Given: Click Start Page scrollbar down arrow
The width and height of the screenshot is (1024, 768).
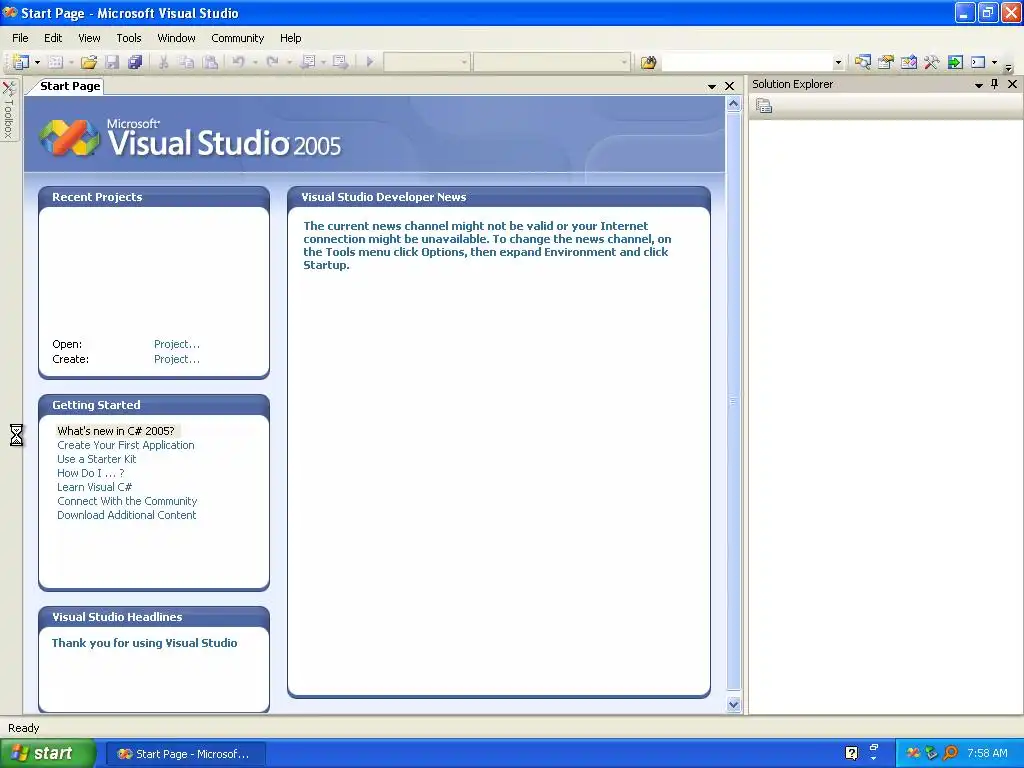Looking at the screenshot, I should (x=733, y=704).
